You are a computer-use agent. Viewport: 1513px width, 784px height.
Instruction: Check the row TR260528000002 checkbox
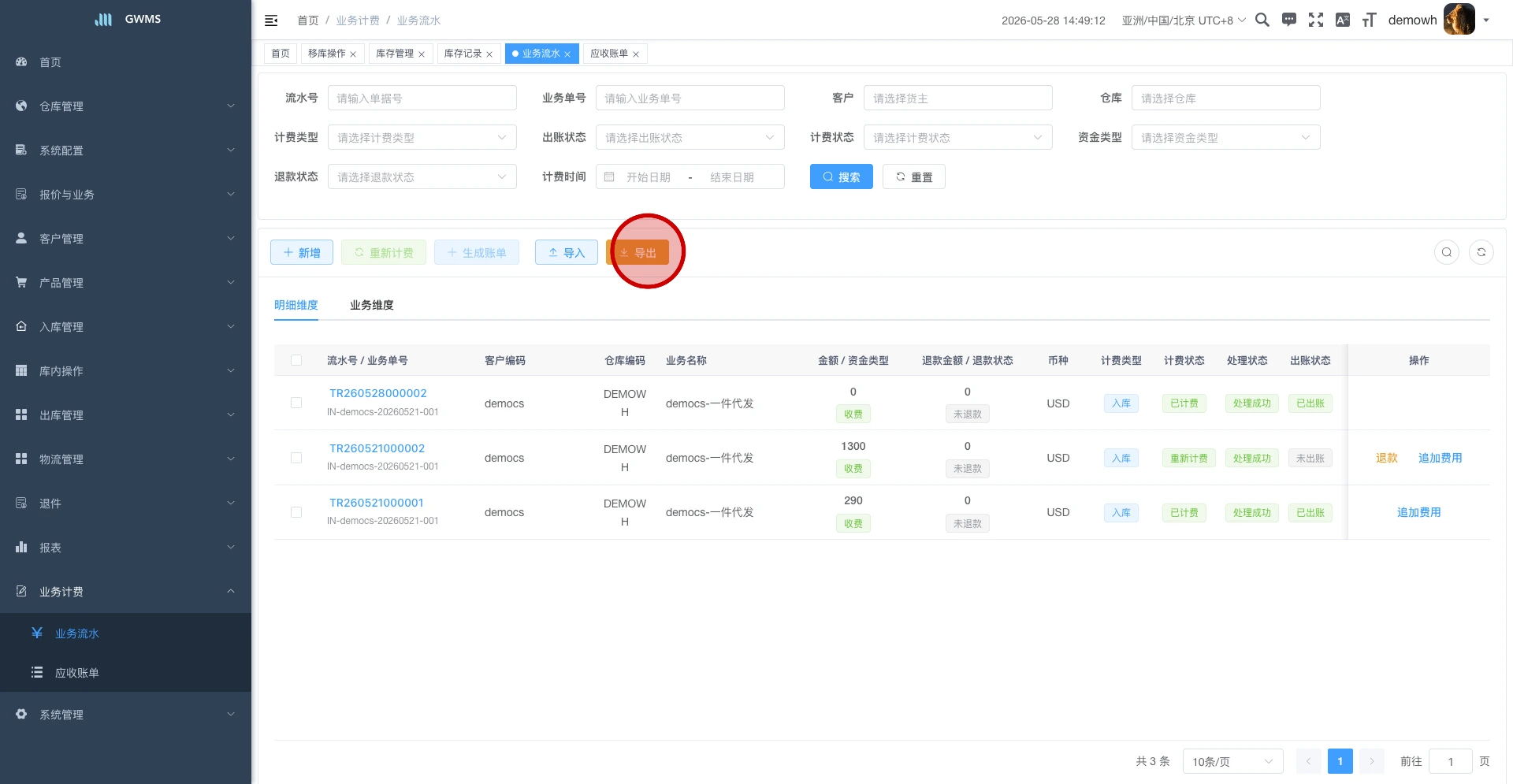(x=296, y=403)
